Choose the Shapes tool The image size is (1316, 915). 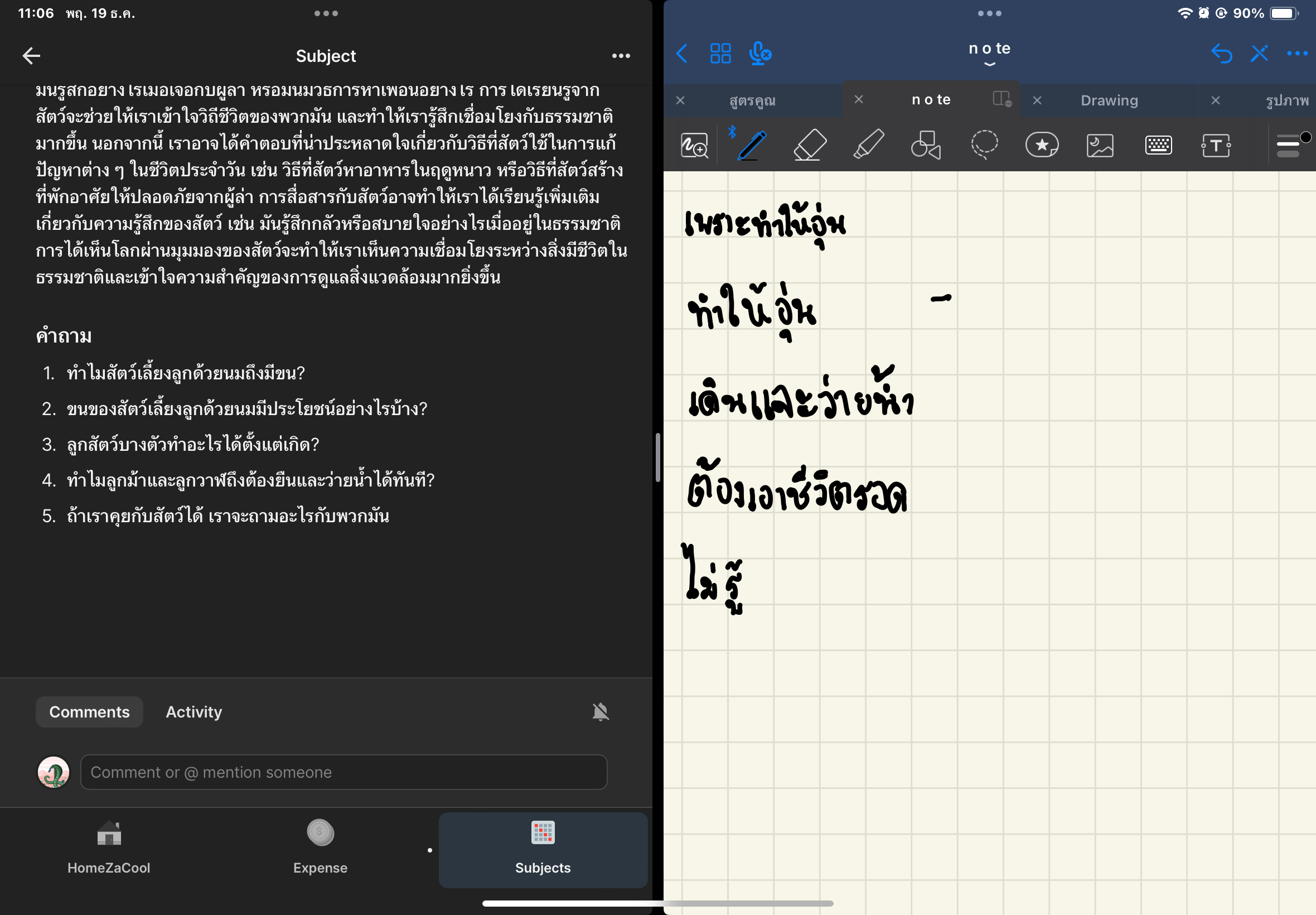(x=926, y=145)
